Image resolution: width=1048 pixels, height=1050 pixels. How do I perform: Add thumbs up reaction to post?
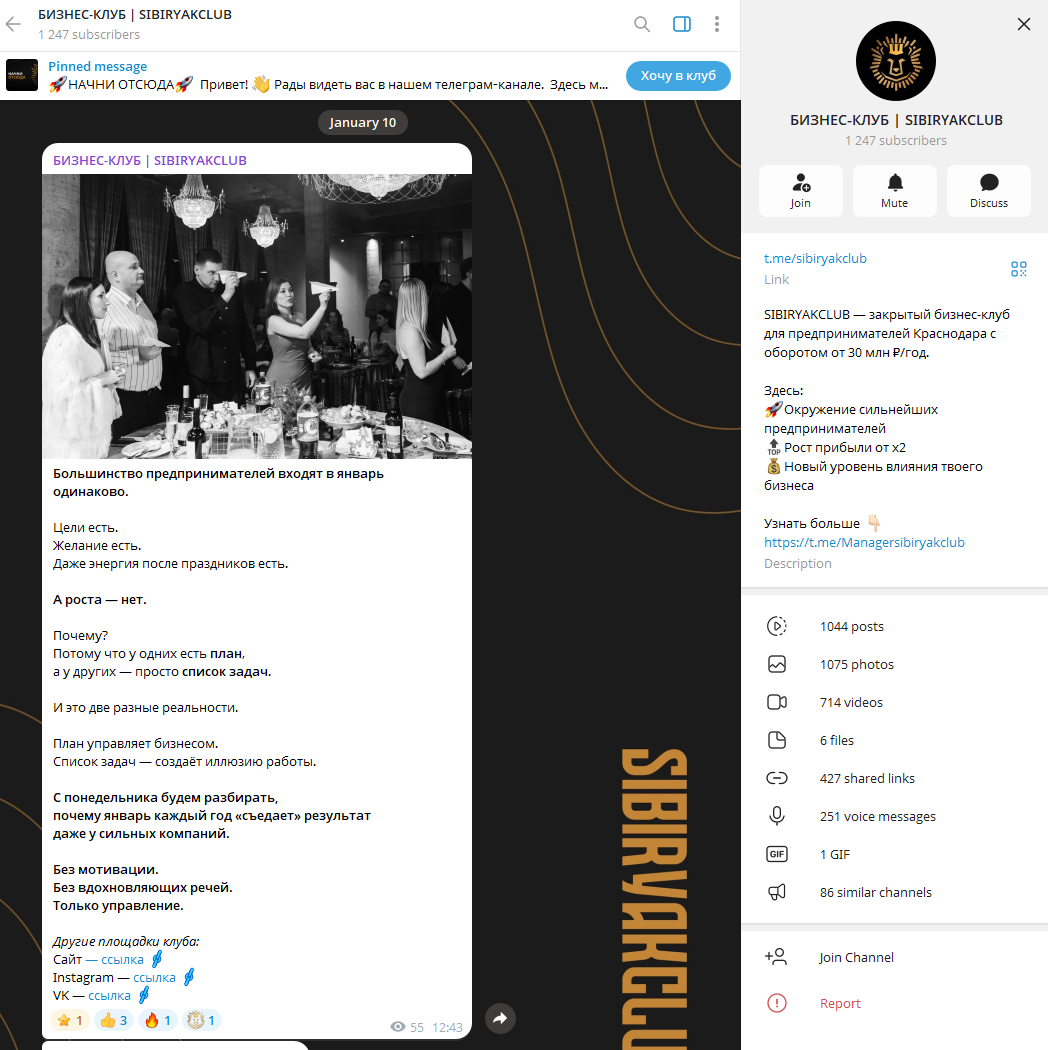(114, 1021)
